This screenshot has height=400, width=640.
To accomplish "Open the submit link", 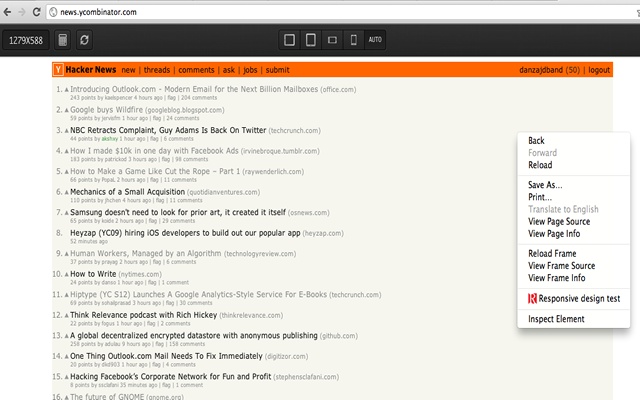I will [x=278, y=70].
